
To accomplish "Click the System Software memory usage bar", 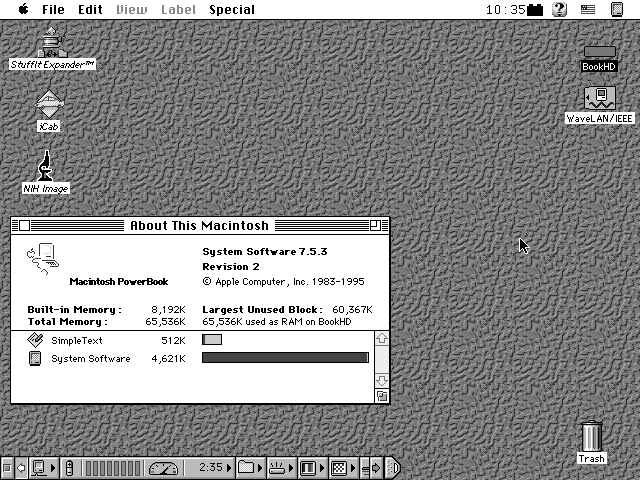I will [x=285, y=358].
